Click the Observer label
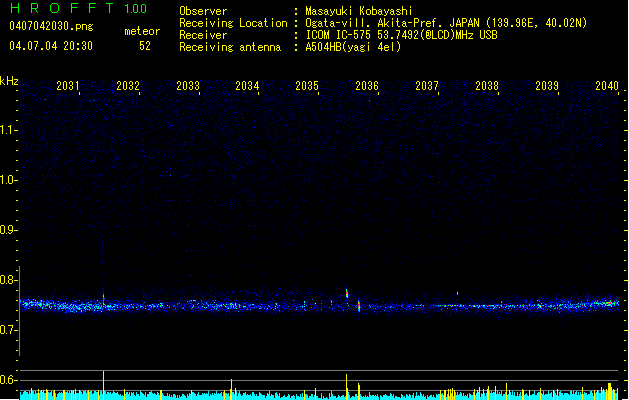The height and width of the screenshot is (400, 629). click(203, 11)
